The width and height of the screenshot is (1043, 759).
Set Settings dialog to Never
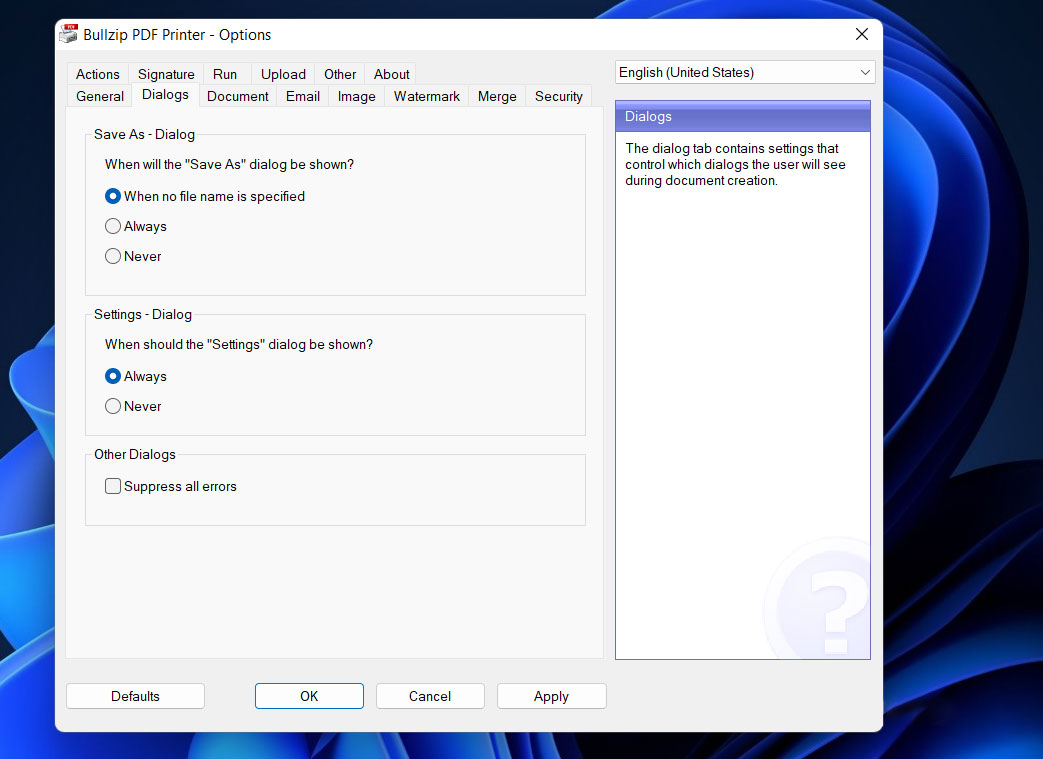point(113,406)
